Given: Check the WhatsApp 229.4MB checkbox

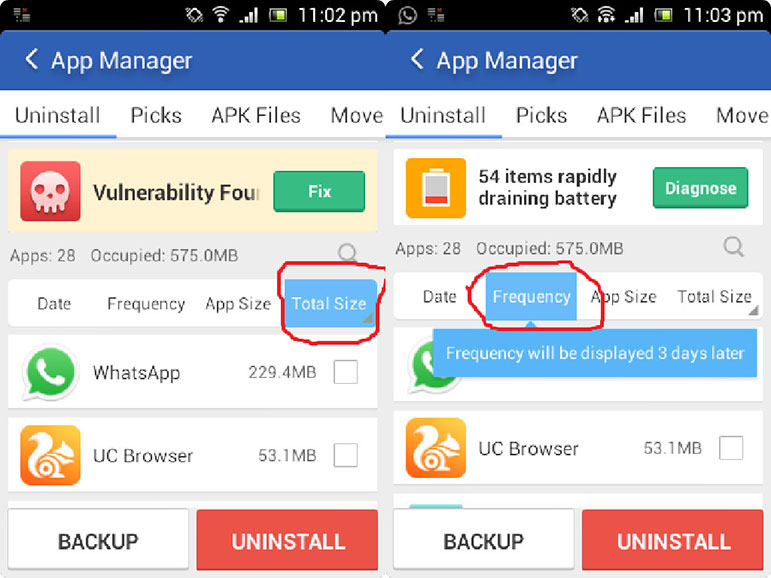Looking at the screenshot, I should point(346,372).
